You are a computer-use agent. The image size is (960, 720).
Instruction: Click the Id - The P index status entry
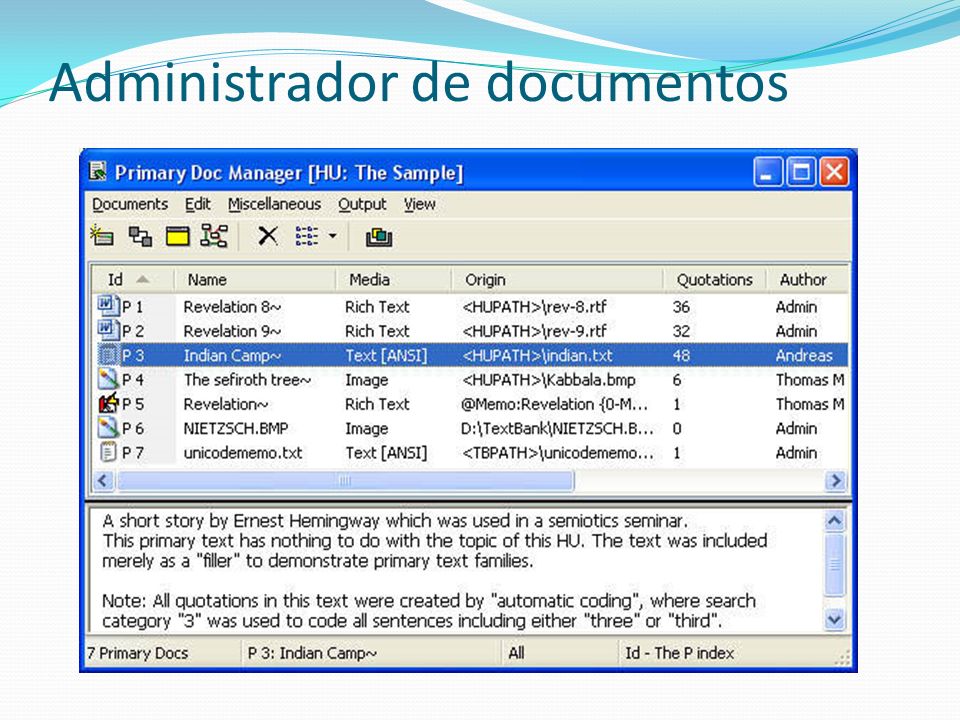680,653
